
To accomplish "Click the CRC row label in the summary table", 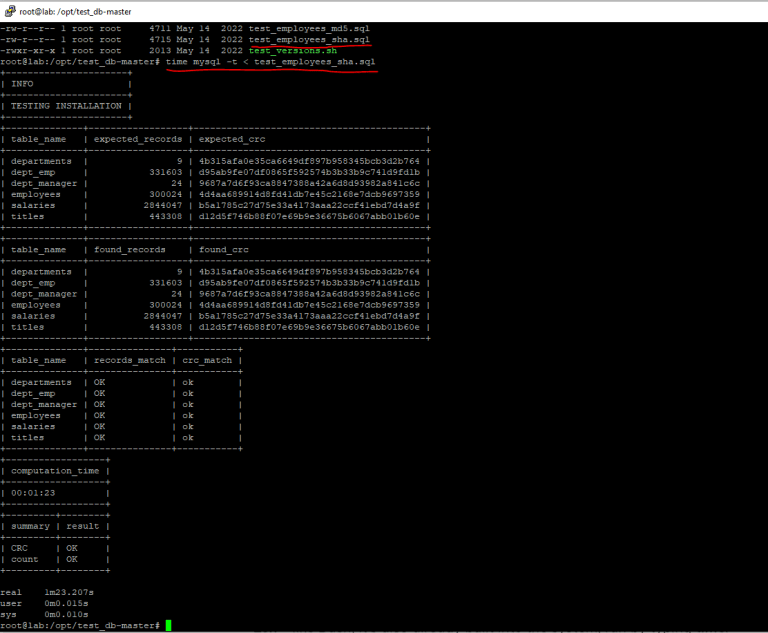I will (20, 548).
